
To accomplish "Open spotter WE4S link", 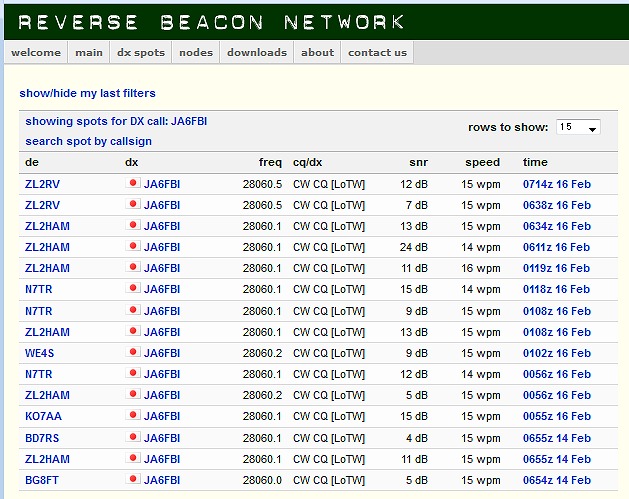I will point(39,353).
